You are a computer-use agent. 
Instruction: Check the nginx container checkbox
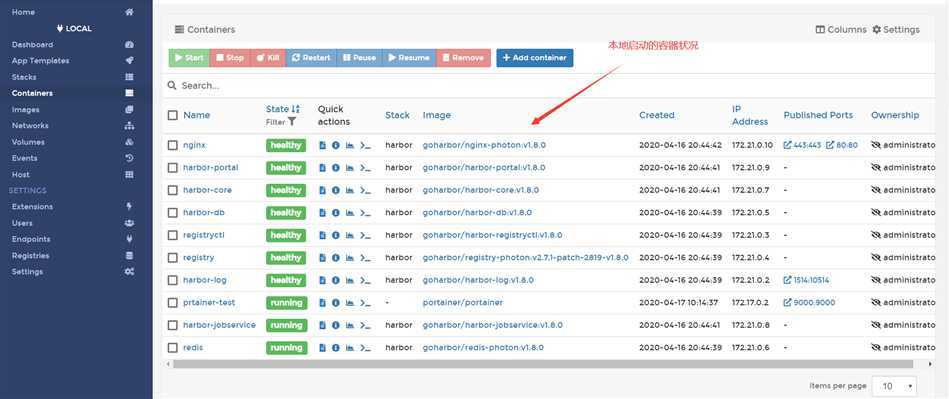[172, 145]
